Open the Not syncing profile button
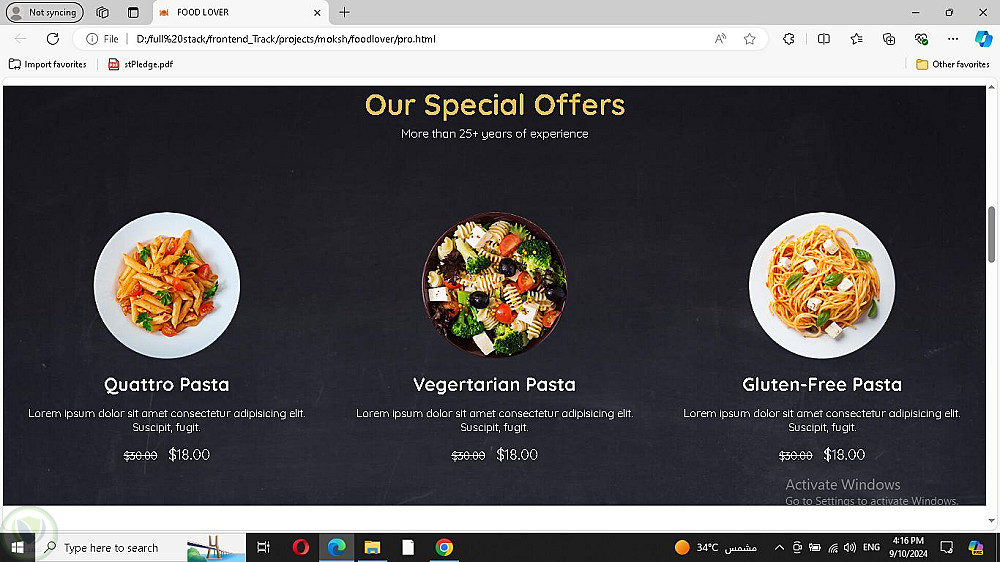This screenshot has height=562, width=1000. pyautogui.click(x=45, y=12)
